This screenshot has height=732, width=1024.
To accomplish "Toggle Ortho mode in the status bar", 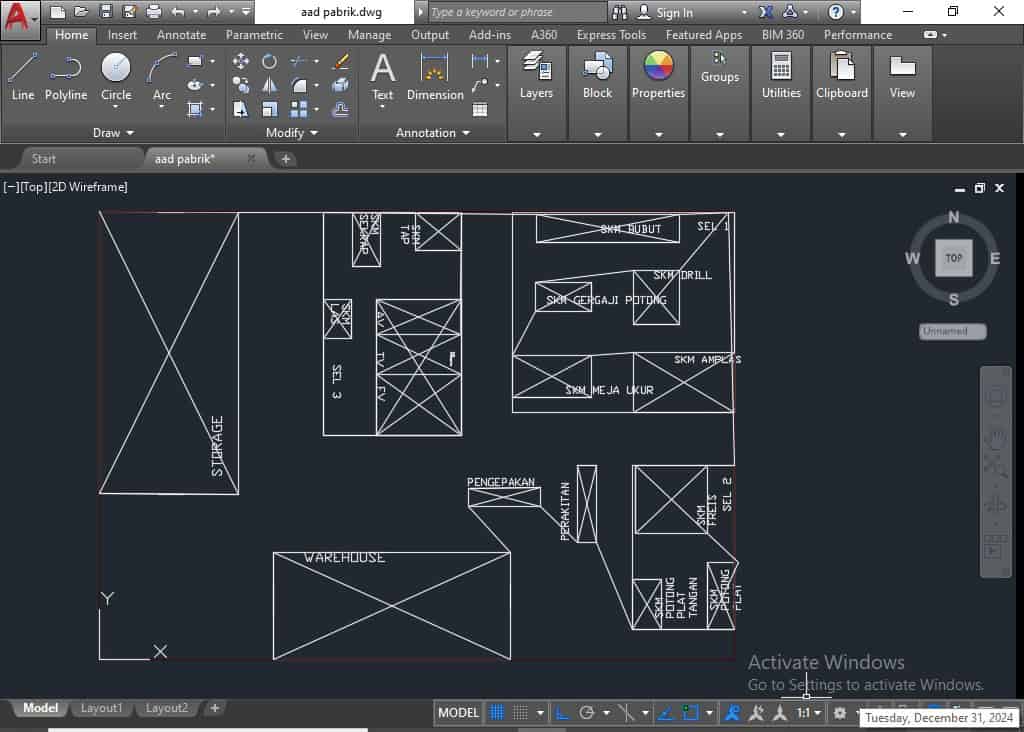I will [562, 713].
